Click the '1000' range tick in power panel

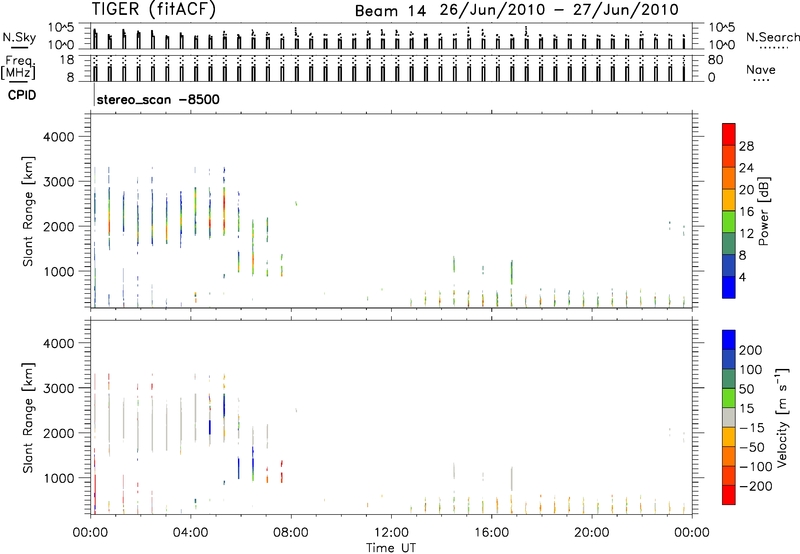click(58, 271)
